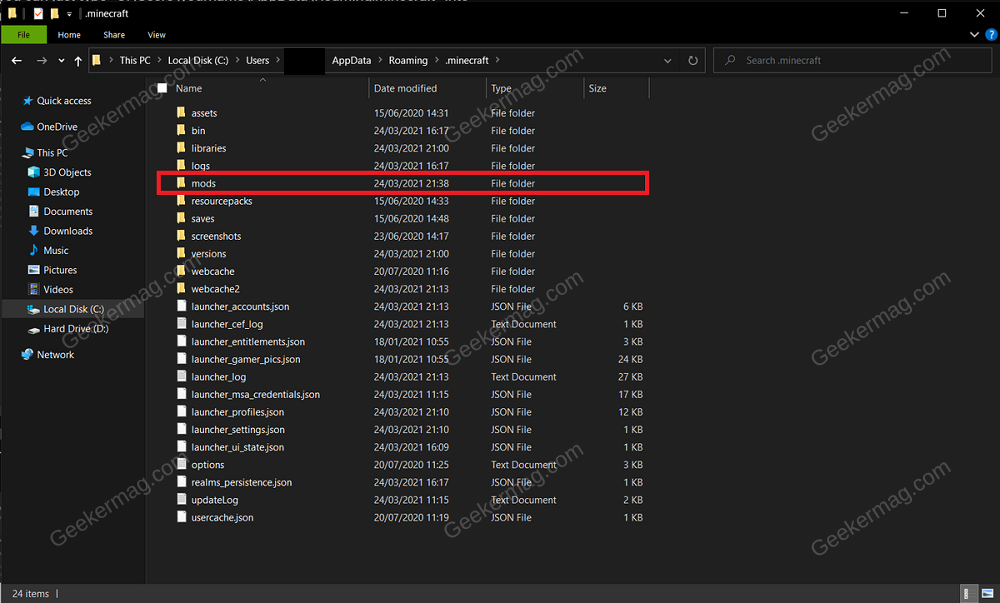The height and width of the screenshot is (603, 1000).
Task: Select the versions folder icon
Action: coord(181,253)
